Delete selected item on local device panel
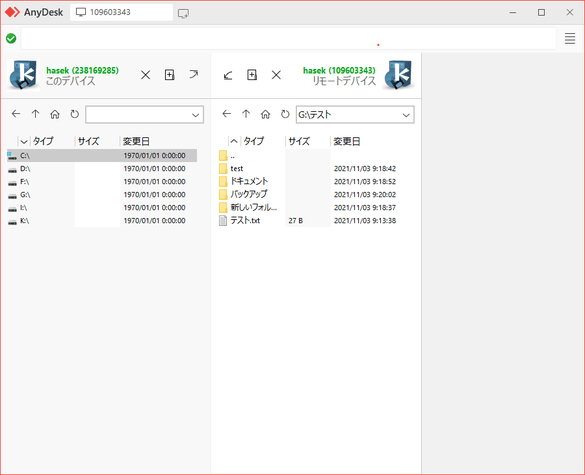Image resolution: width=585 pixels, height=475 pixels. pos(146,75)
